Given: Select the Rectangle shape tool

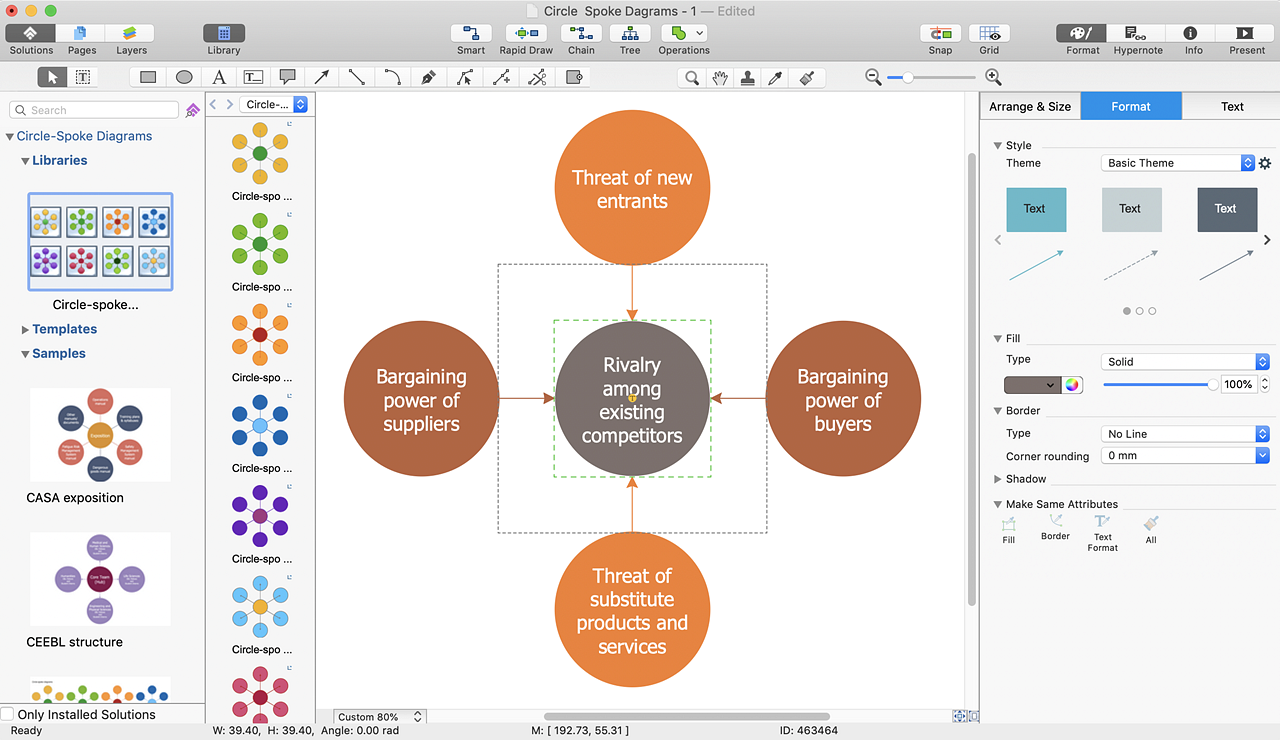Looking at the screenshot, I should (x=148, y=77).
